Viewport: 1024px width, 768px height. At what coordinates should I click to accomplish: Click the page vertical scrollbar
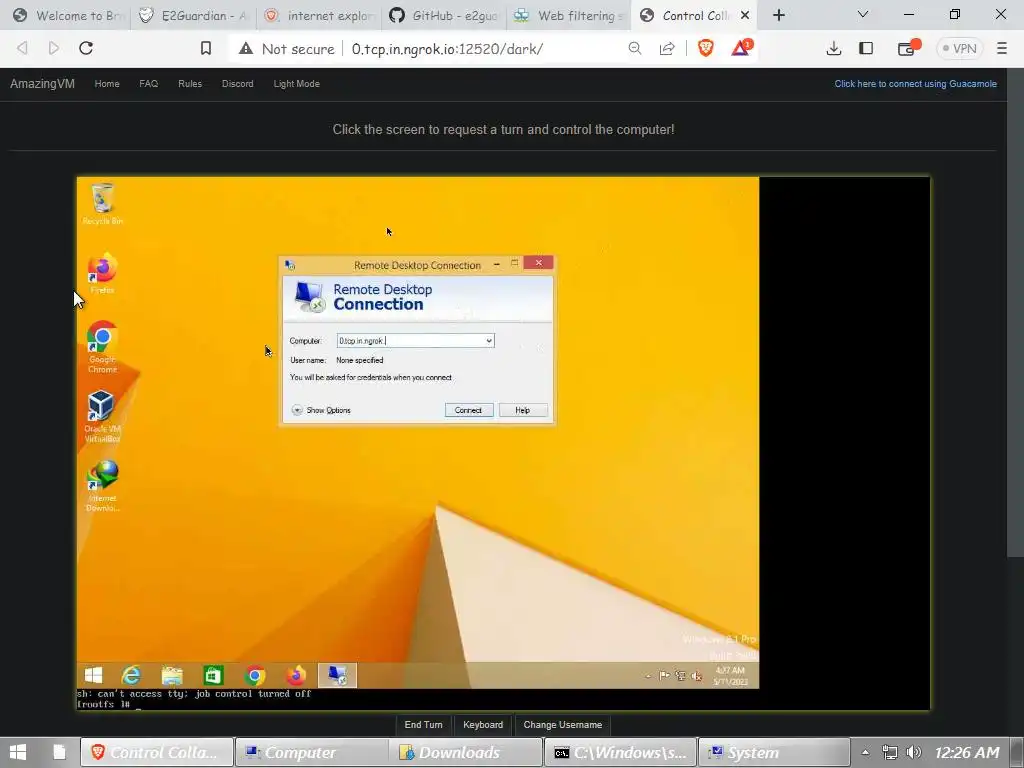(1015, 313)
